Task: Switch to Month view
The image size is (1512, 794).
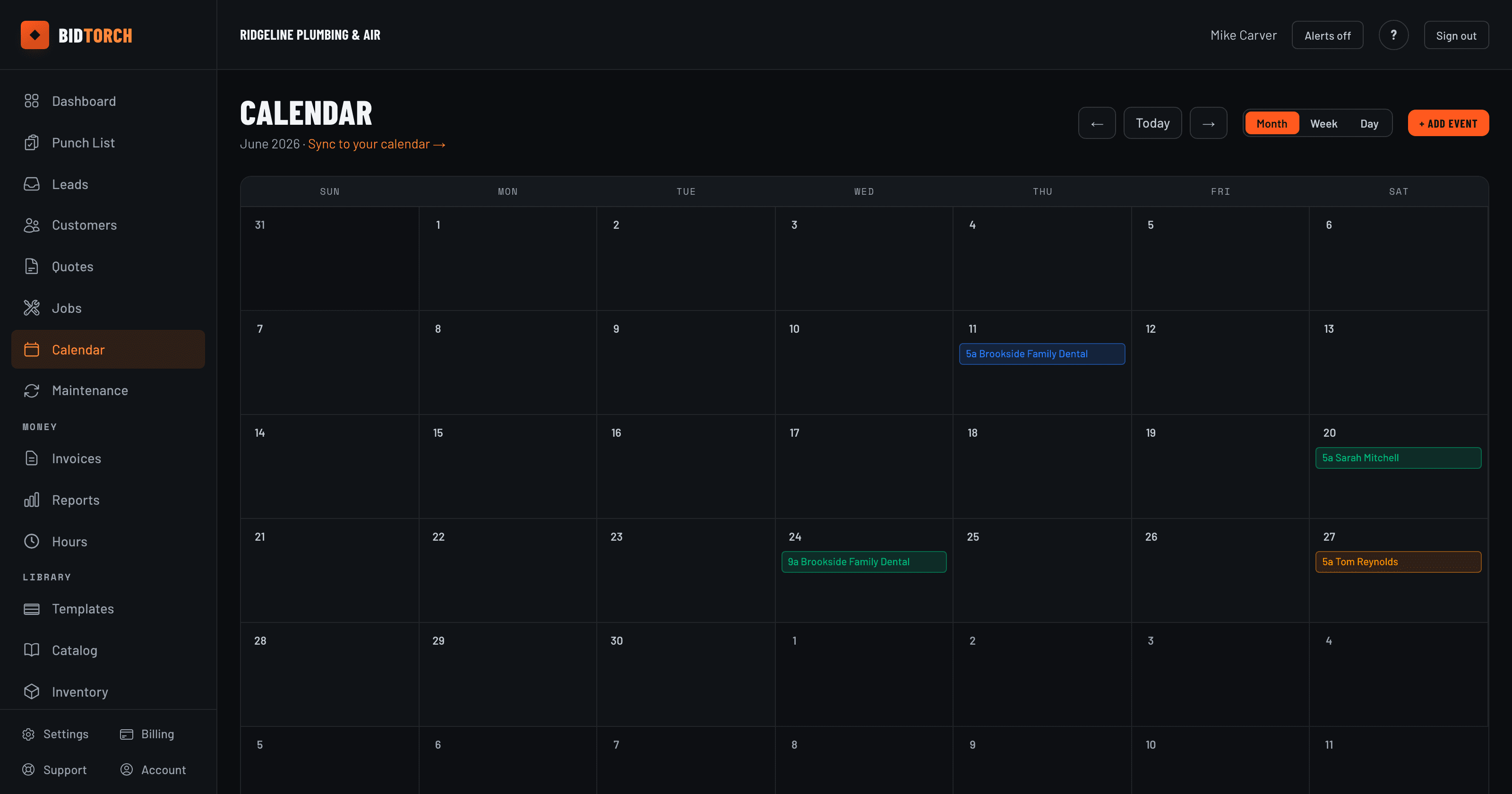Action: point(1272,123)
